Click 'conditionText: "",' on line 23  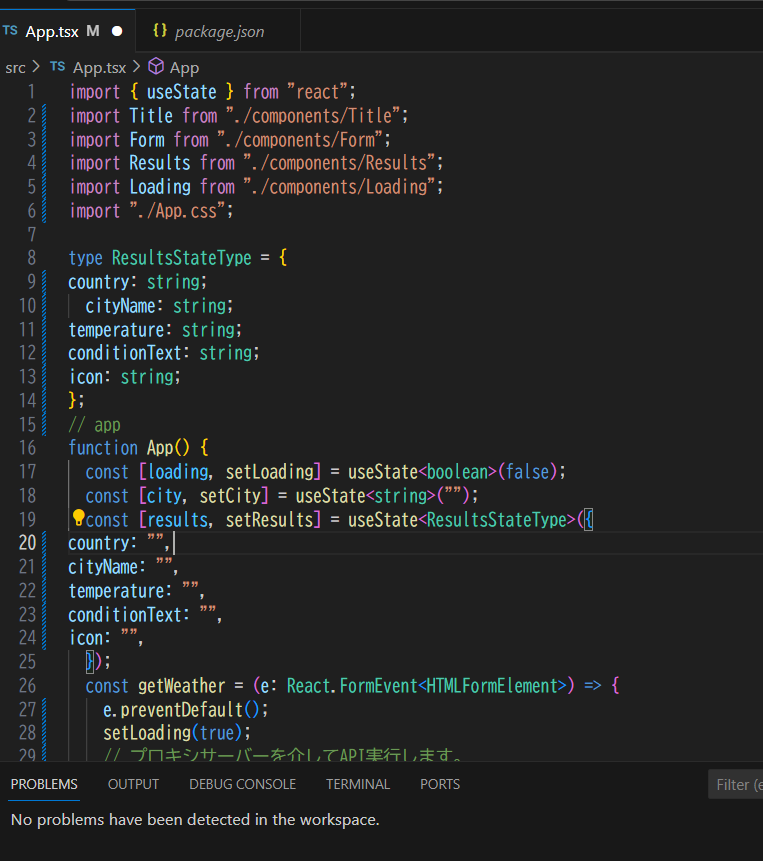[x=145, y=615]
